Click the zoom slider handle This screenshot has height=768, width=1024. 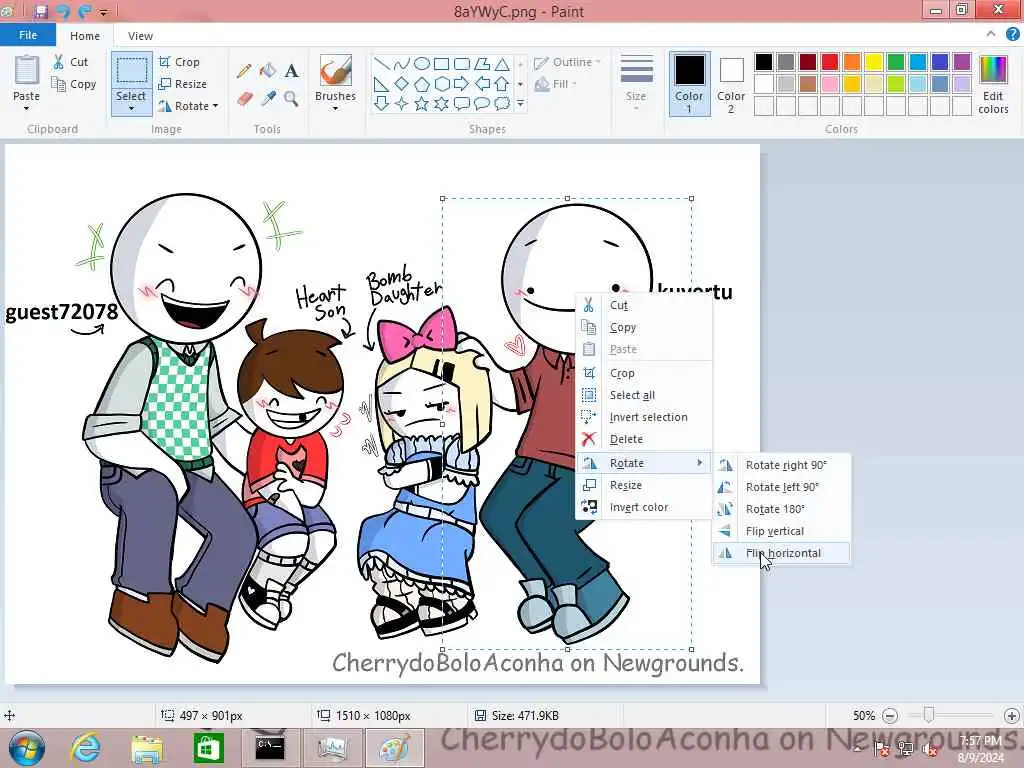pos(929,716)
